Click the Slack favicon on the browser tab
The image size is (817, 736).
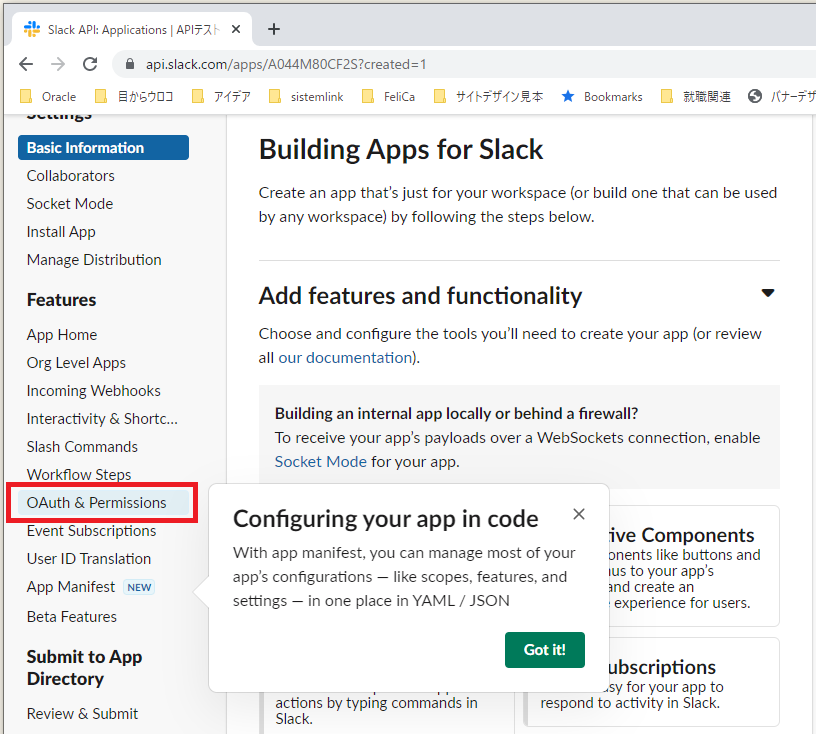click(31, 29)
